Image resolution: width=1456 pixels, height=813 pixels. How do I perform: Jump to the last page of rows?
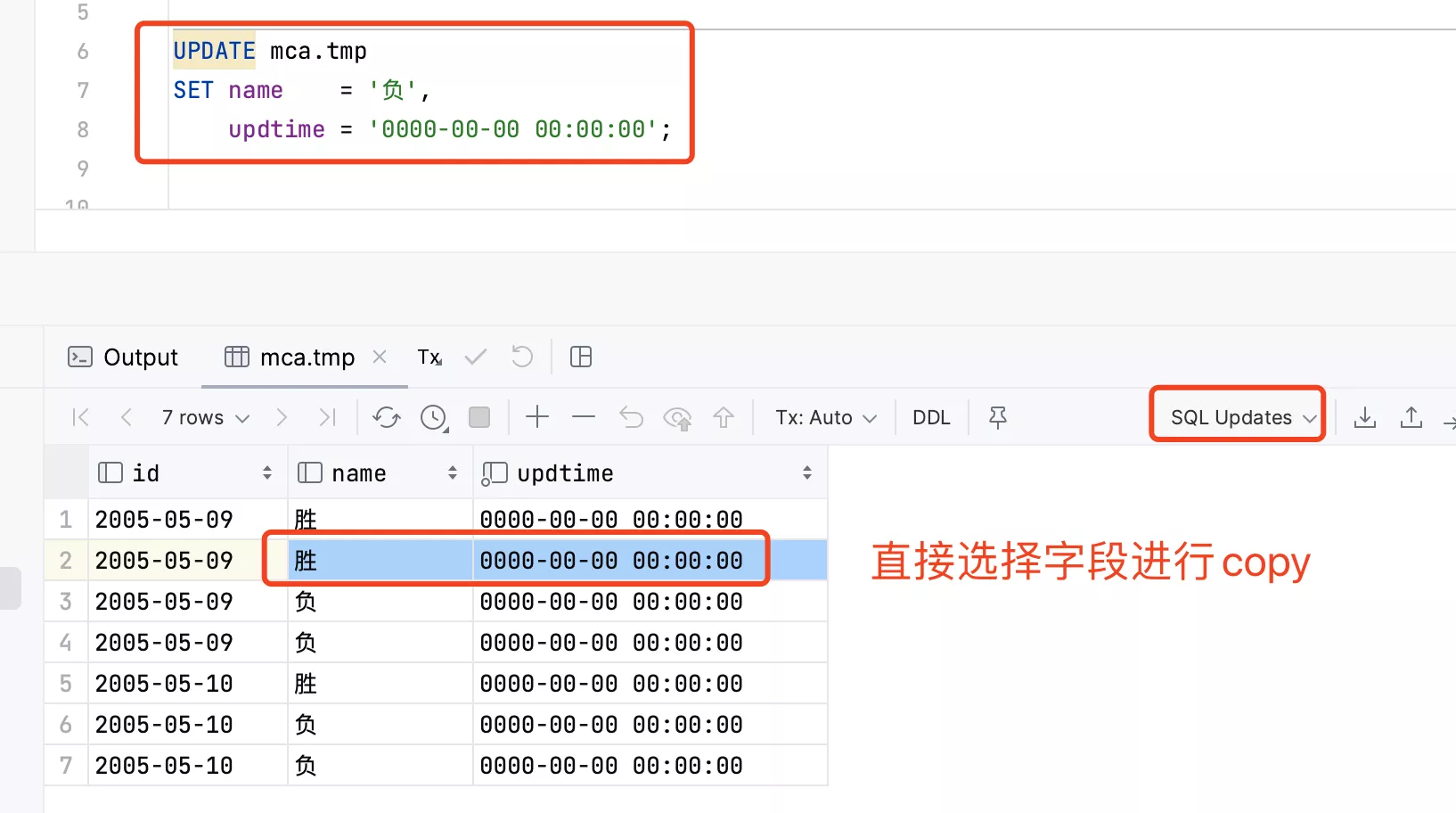pos(327,417)
